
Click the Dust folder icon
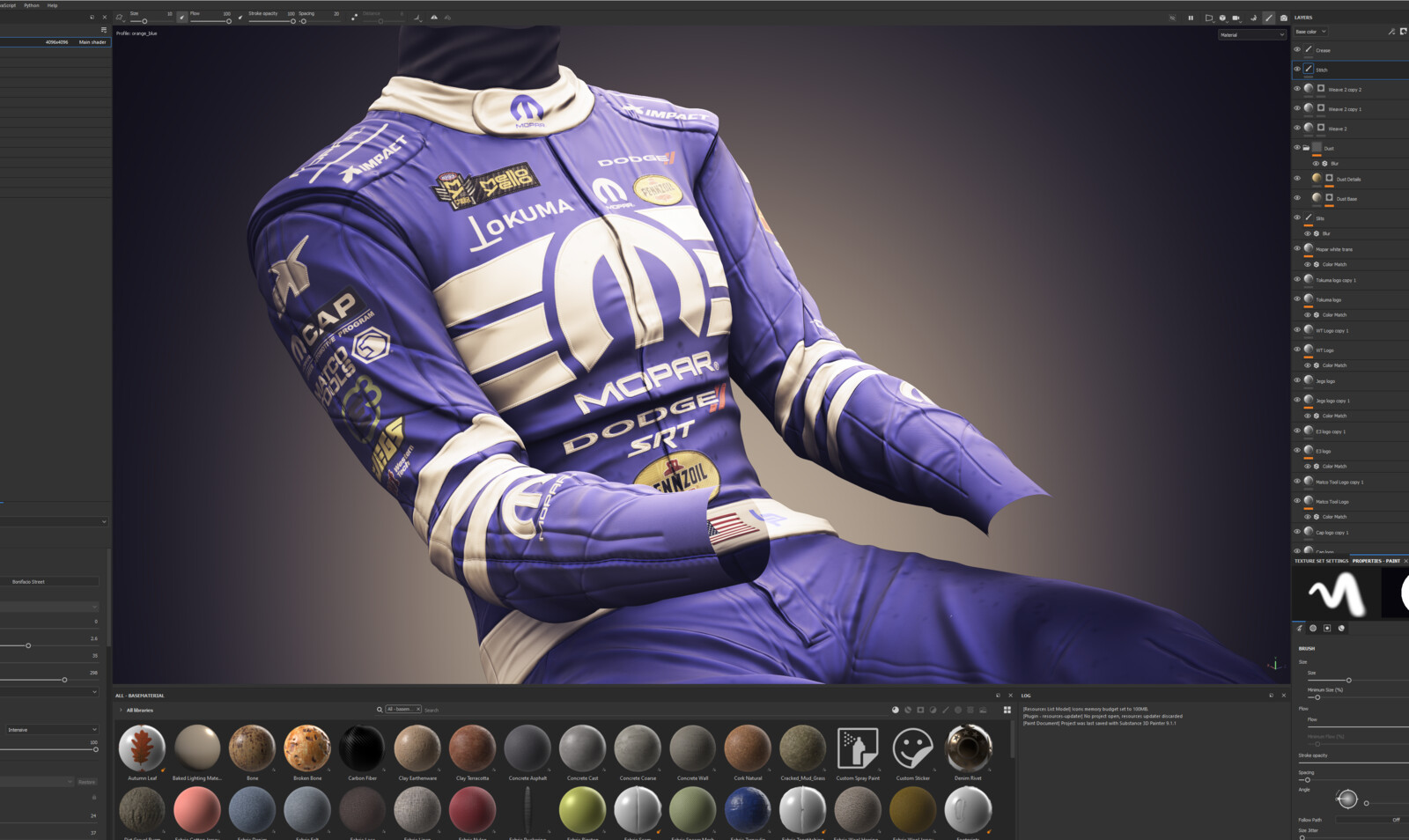(1307, 148)
